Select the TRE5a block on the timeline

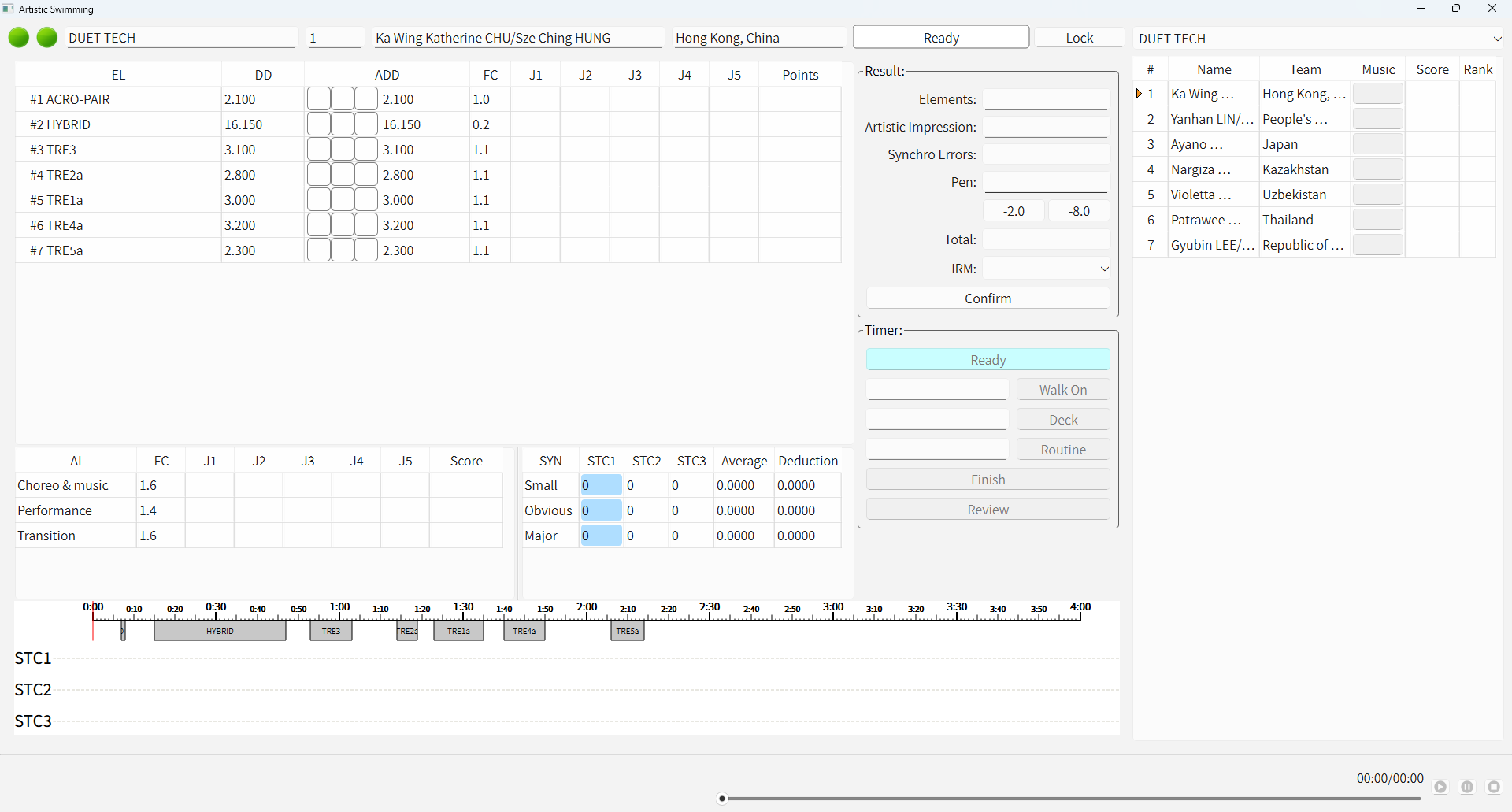pos(628,631)
